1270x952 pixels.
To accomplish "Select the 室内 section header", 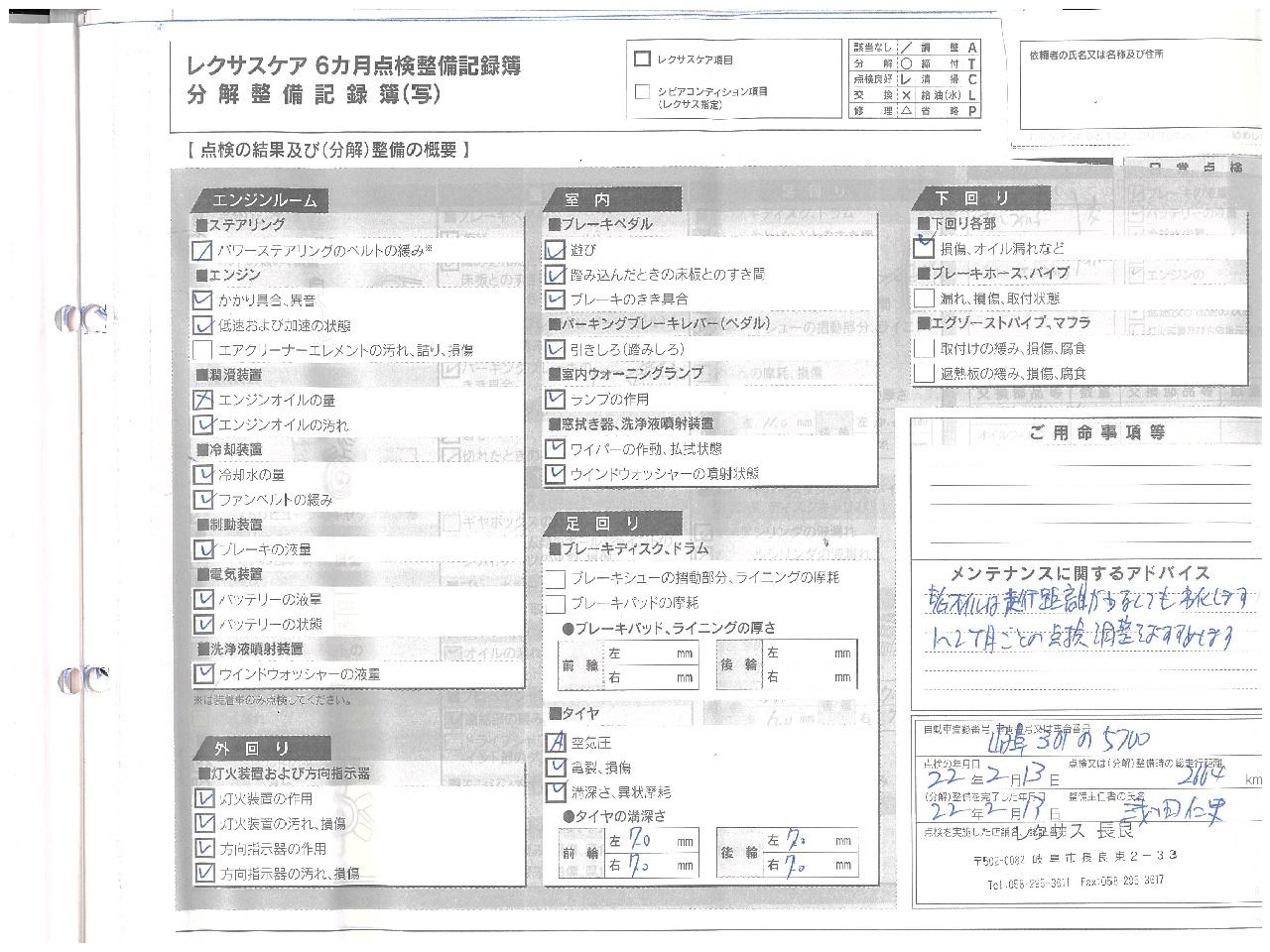I will pos(611,198).
